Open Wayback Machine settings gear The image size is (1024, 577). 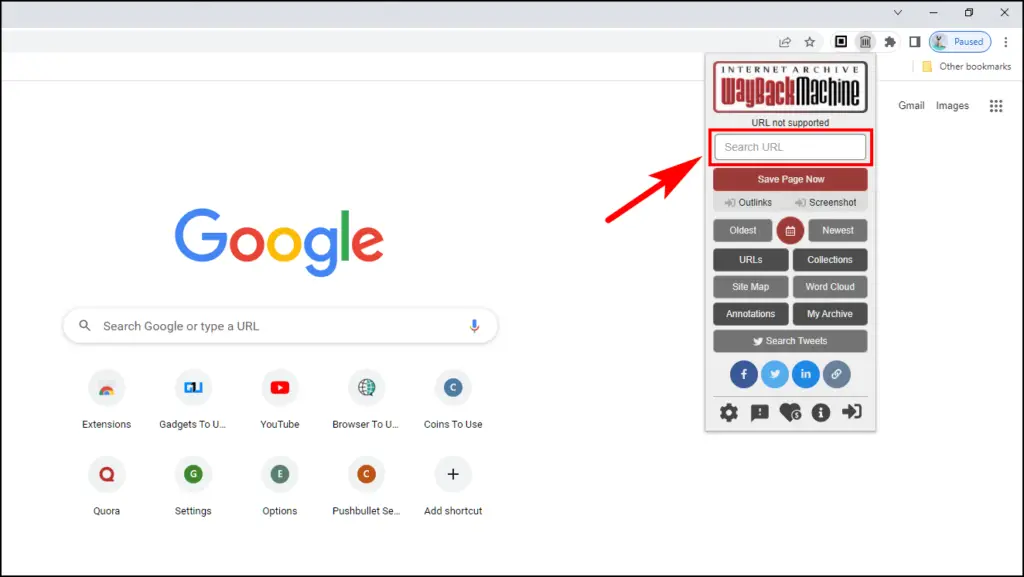click(x=729, y=413)
